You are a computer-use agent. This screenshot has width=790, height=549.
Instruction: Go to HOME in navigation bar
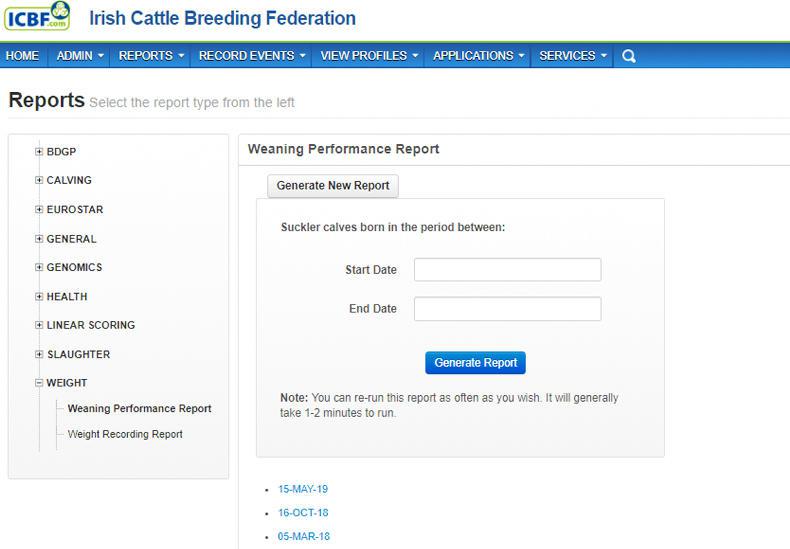click(23, 56)
